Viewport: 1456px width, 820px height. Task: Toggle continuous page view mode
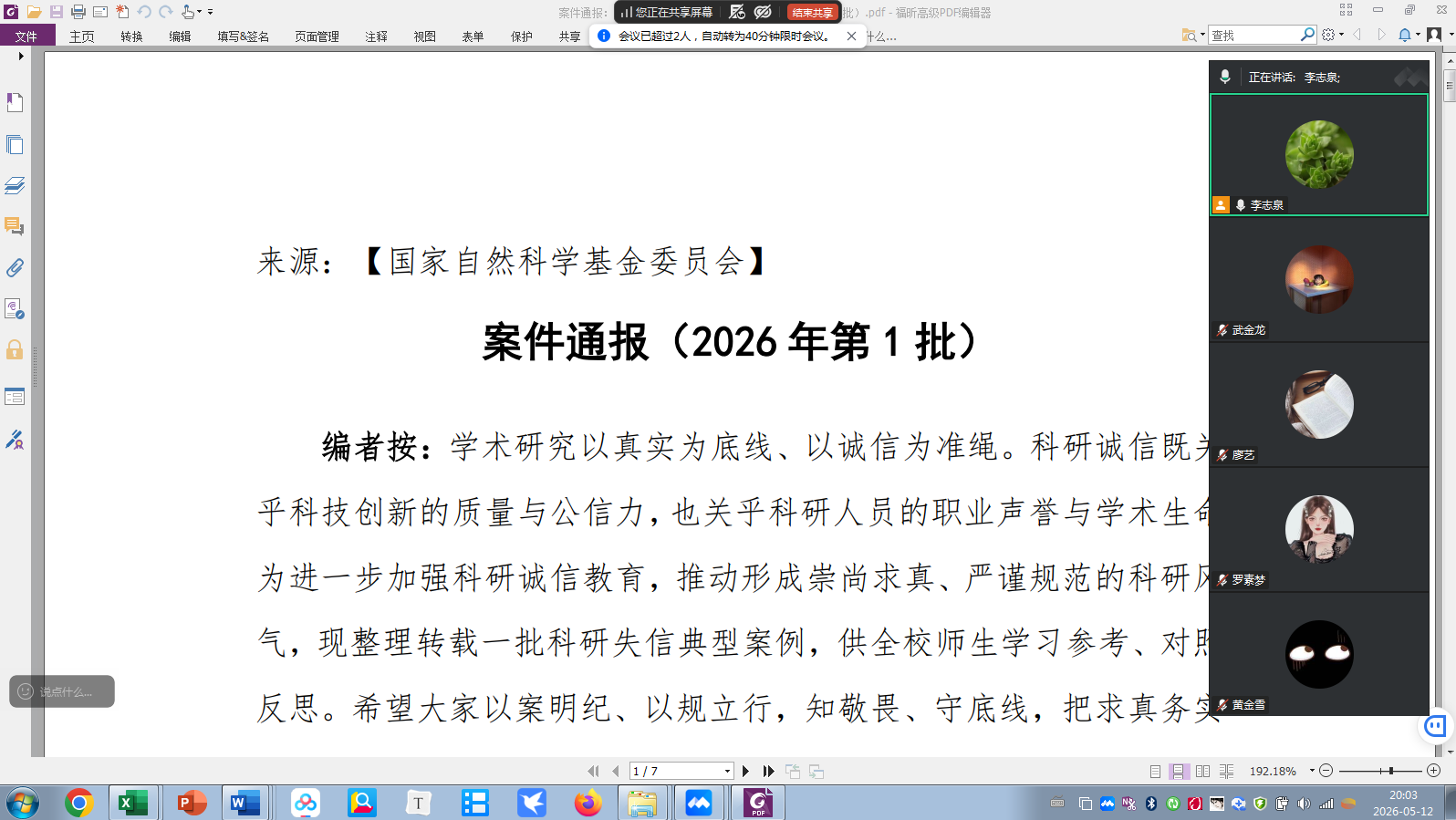point(1179,772)
